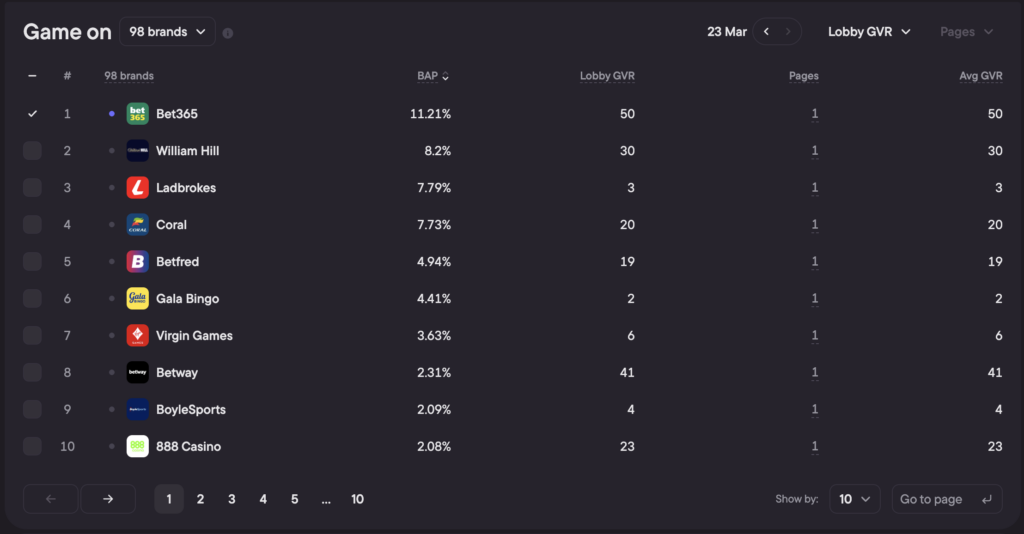Screen dimensions: 1024x534
Task: Click the Virgin Games logo icon
Action: 137,336
